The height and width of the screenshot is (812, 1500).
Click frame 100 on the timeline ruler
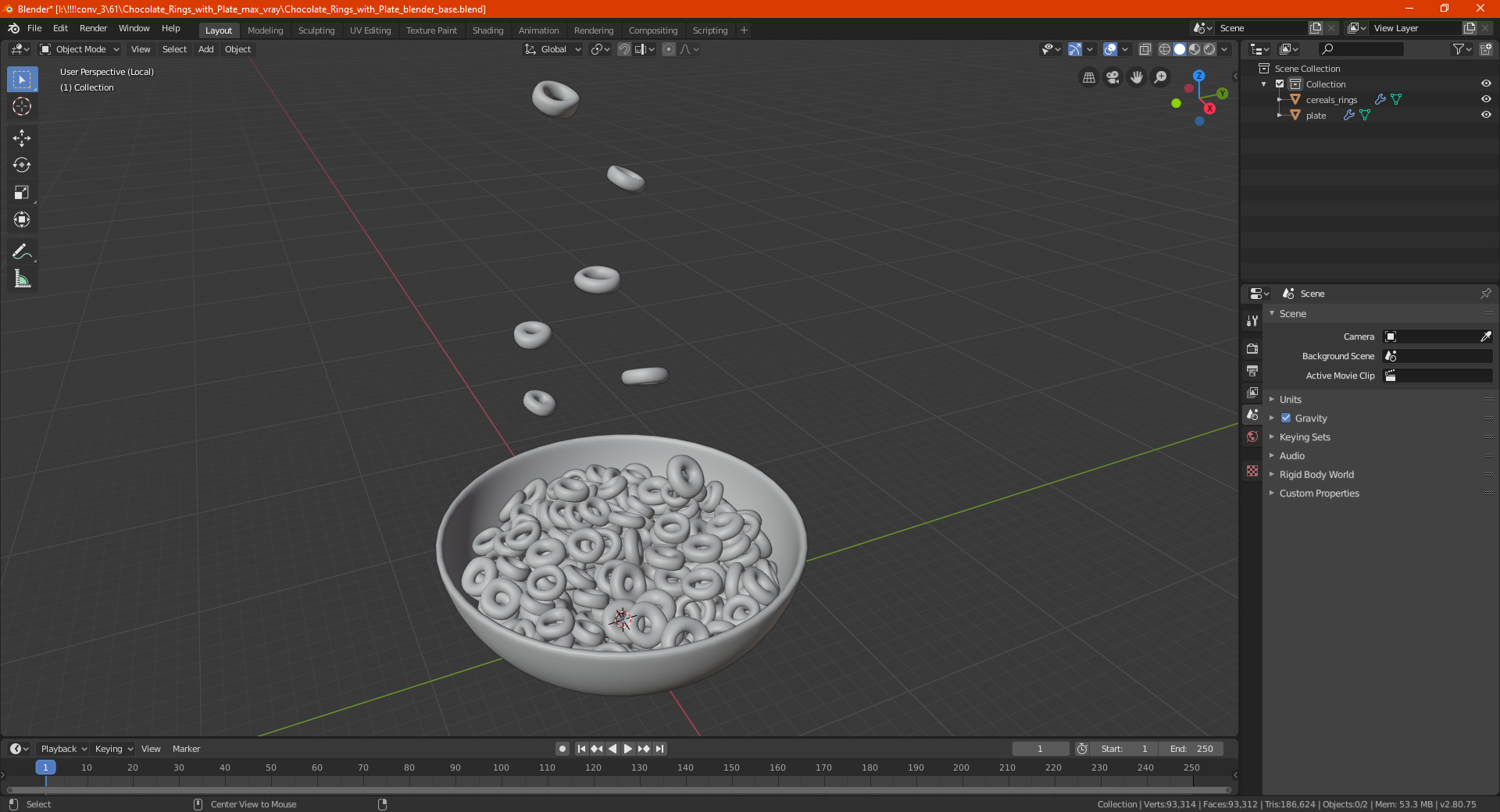pos(501,767)
